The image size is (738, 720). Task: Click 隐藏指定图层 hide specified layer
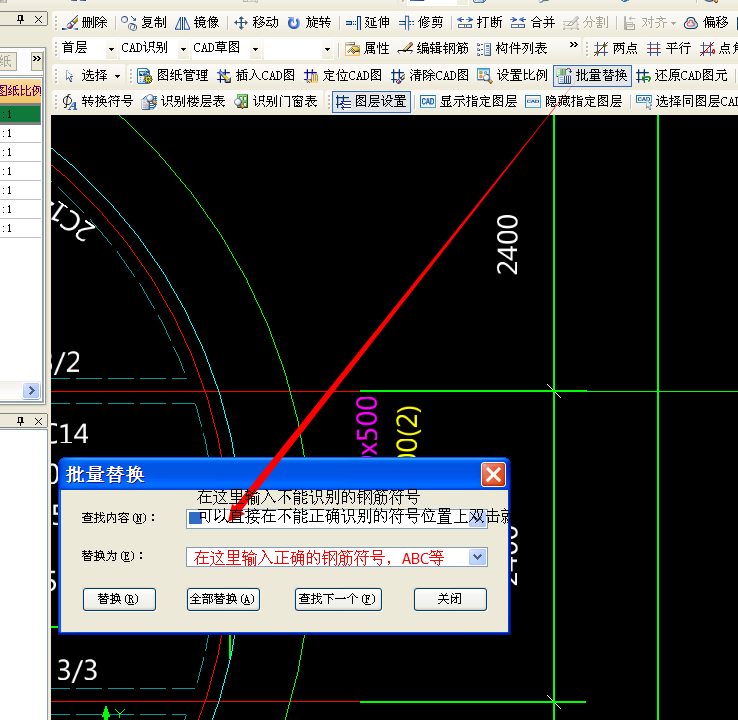(574, 102)
